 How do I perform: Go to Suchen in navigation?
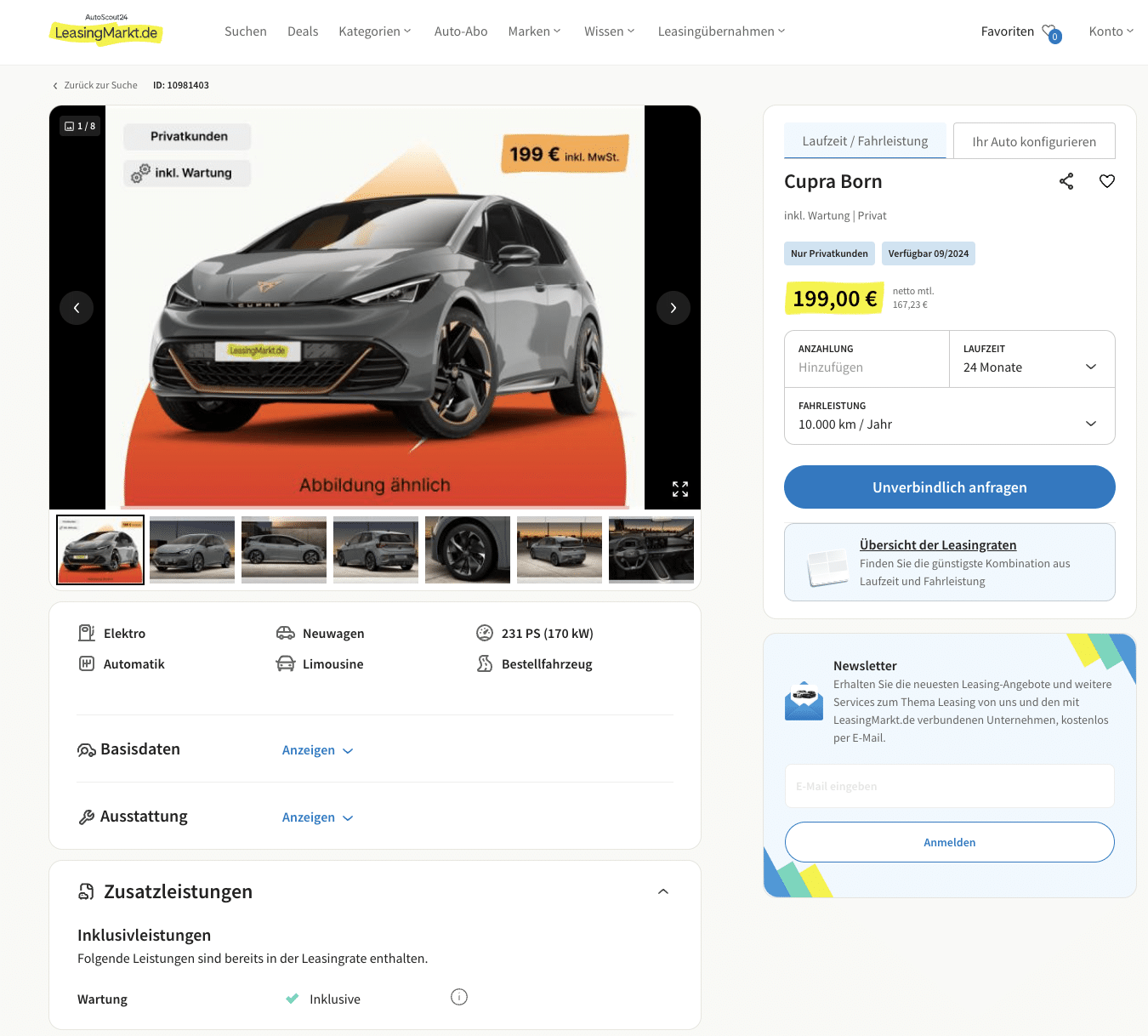246,31
